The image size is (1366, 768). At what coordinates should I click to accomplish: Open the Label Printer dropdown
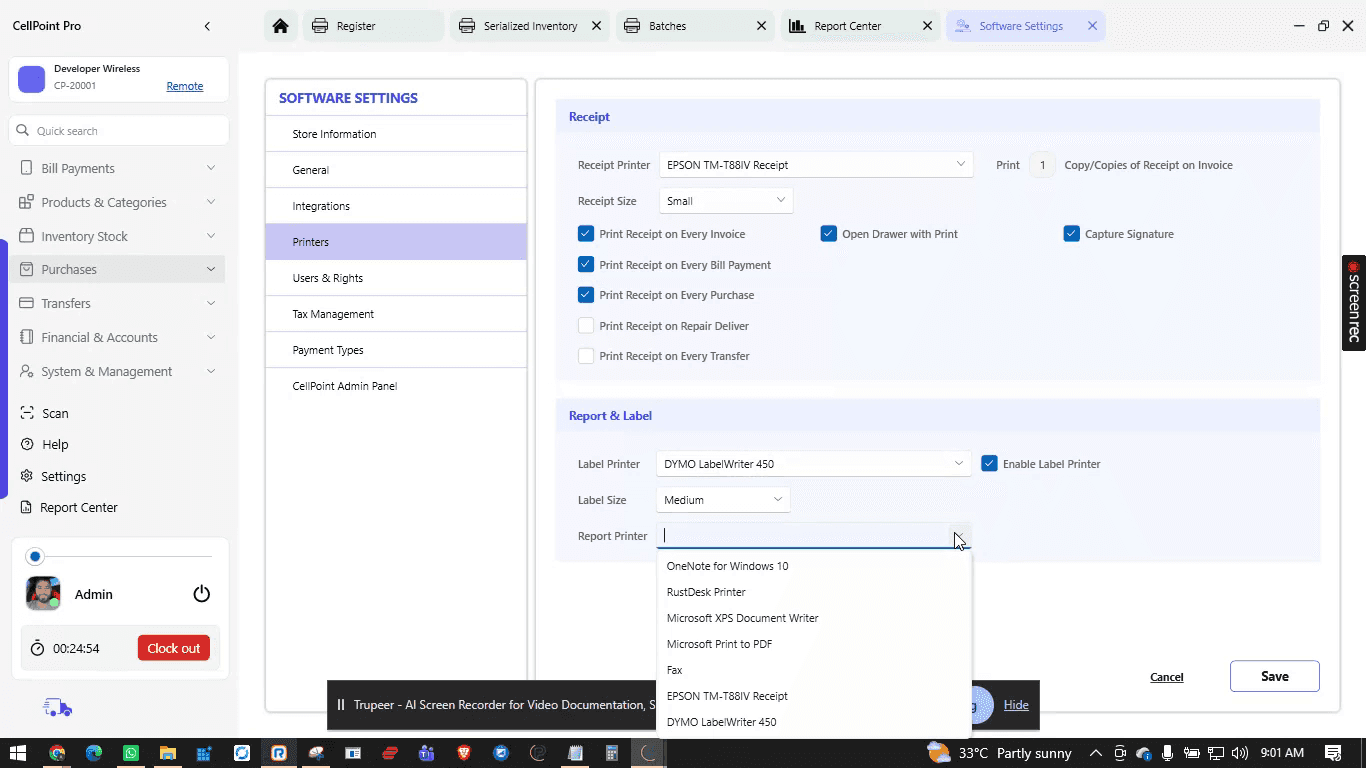[814, 464]
